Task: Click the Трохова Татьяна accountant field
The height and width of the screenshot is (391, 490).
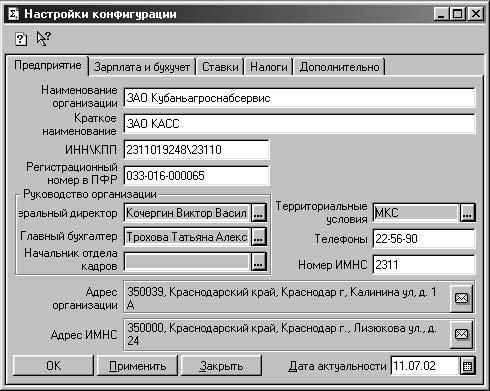Action: click(187, 237)
